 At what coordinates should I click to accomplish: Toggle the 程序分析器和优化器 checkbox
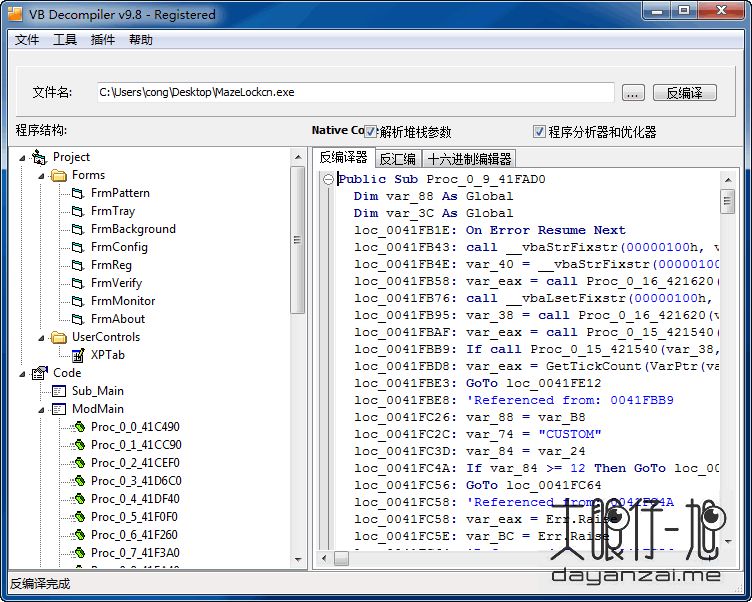coord(539,131)
